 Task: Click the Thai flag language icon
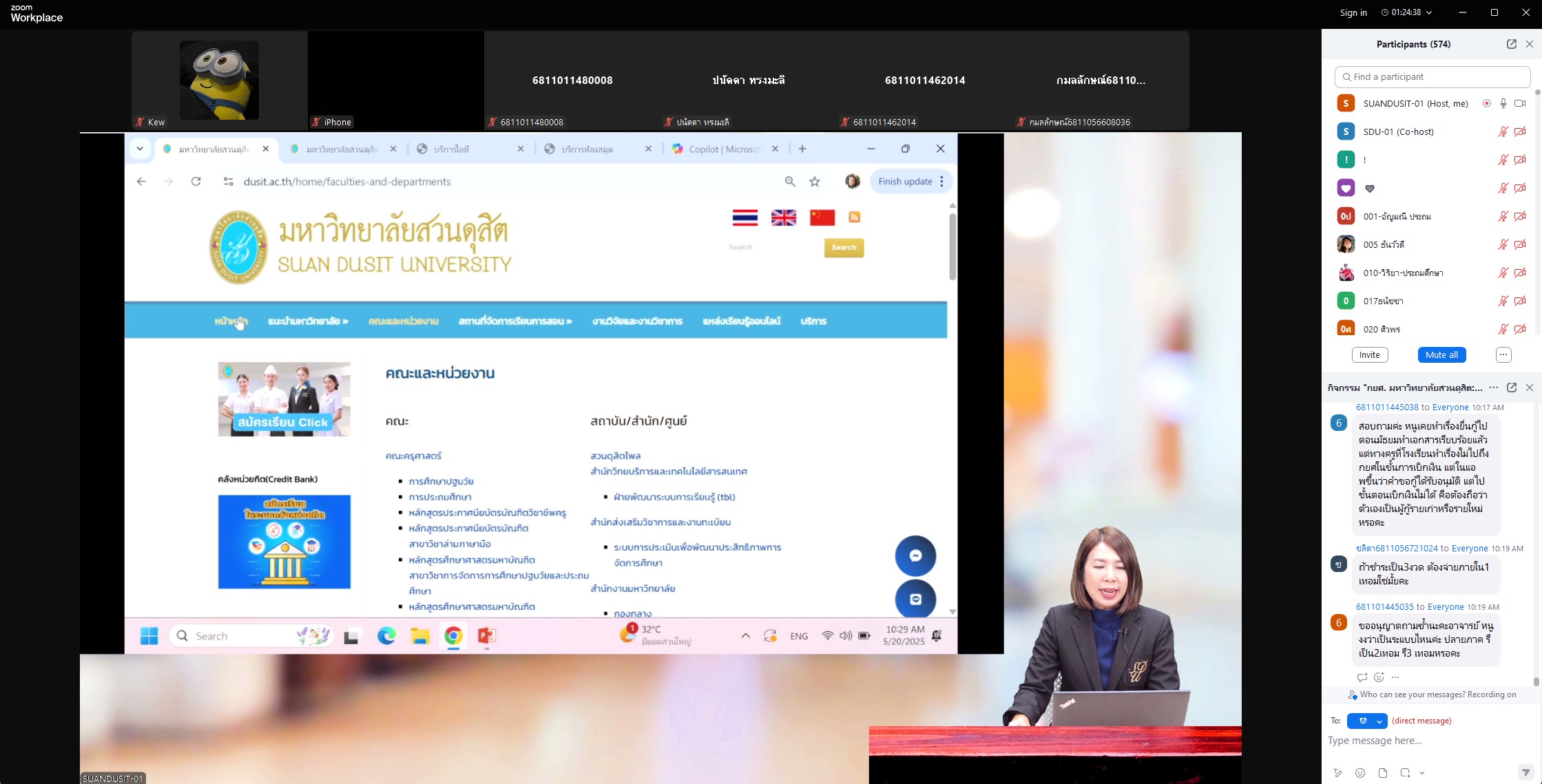click(x=744, y=218)
